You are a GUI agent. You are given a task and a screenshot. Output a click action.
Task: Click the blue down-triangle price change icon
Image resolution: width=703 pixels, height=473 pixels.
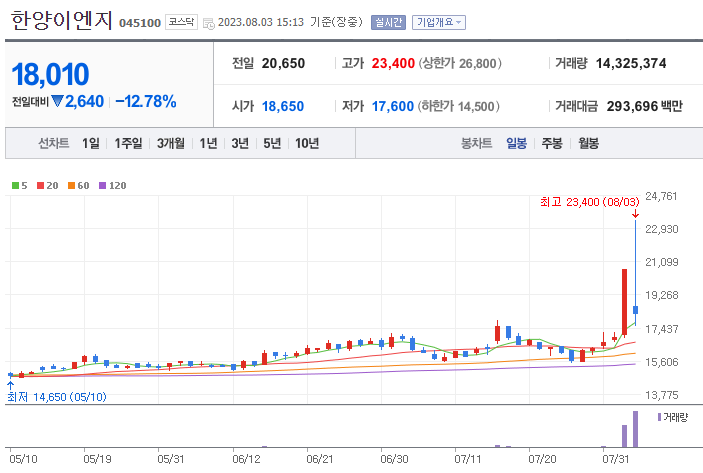[57, 101]
